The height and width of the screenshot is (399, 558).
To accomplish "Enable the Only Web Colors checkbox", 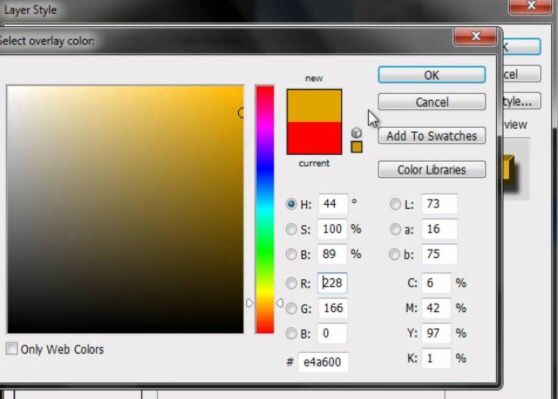I will pos(12,348).
